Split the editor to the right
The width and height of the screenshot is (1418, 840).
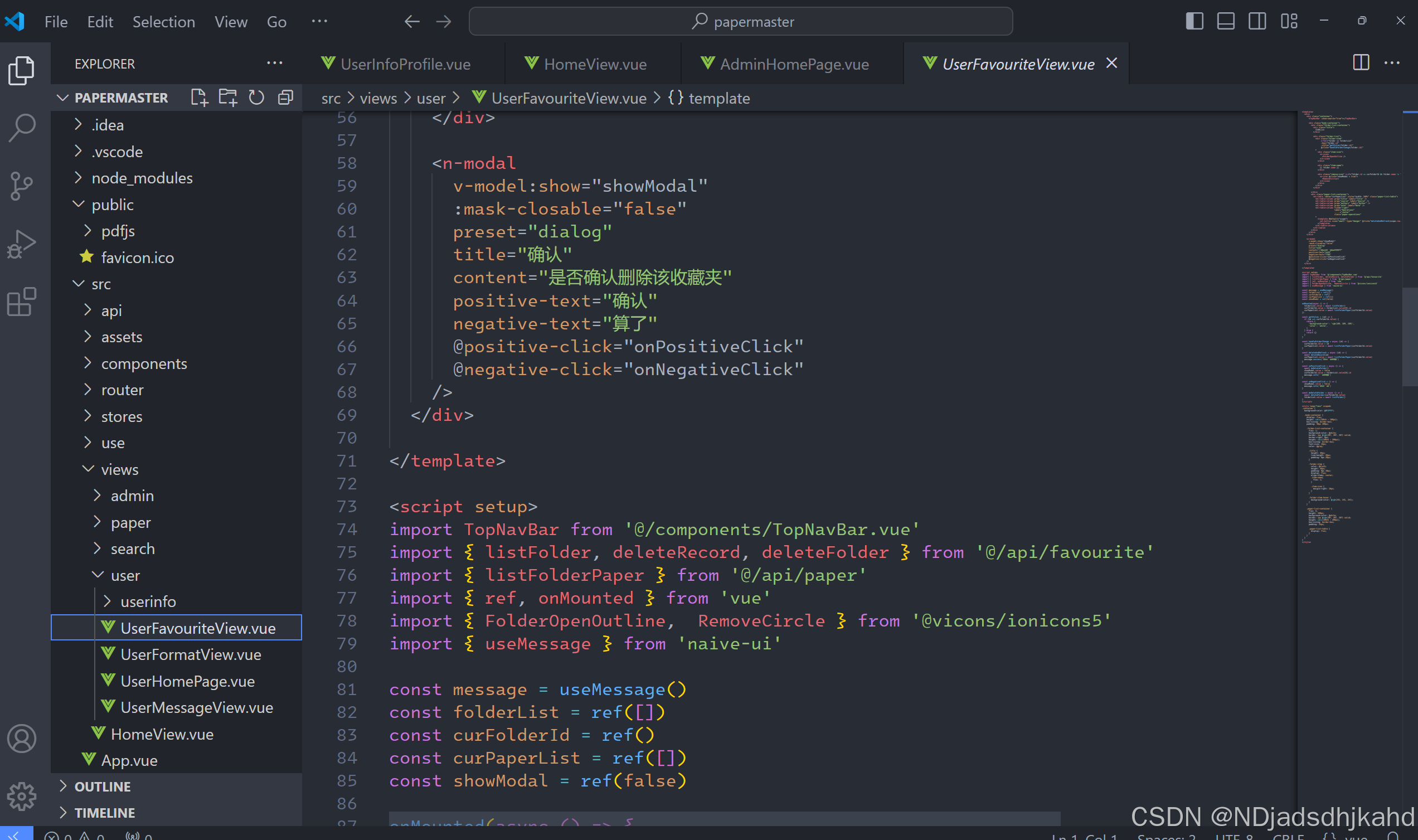(1360, 63)
